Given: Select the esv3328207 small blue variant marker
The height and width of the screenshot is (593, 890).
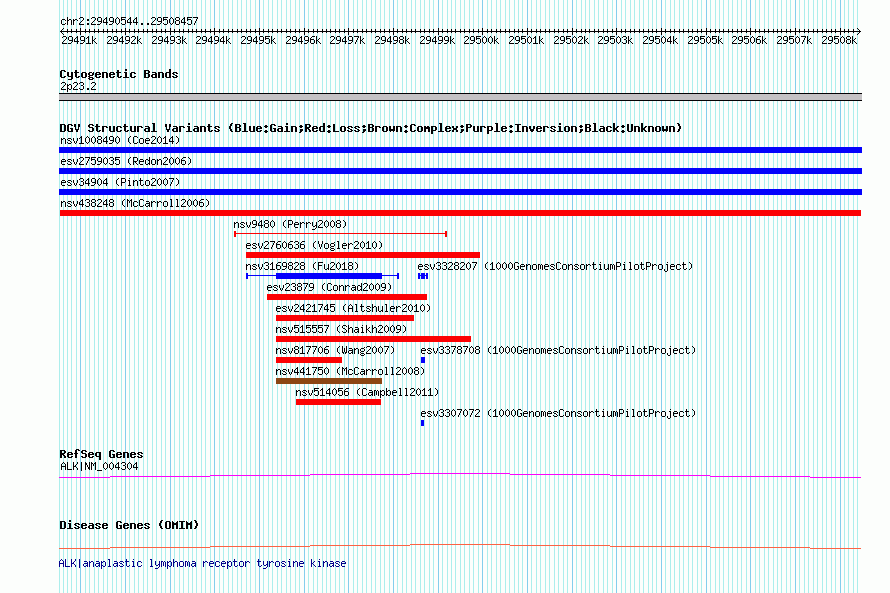Looking at the screenshot, I should pos(422,276).
